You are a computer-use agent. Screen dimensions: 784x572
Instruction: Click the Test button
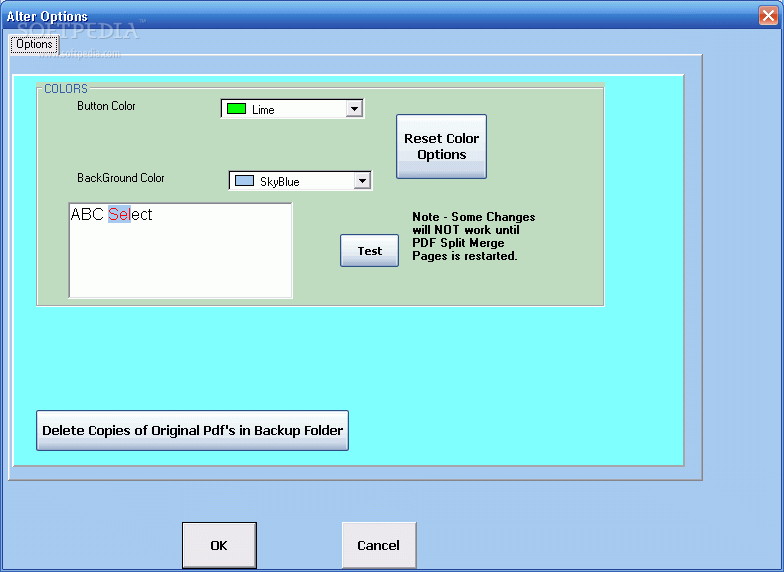click(x=369, y=250)
